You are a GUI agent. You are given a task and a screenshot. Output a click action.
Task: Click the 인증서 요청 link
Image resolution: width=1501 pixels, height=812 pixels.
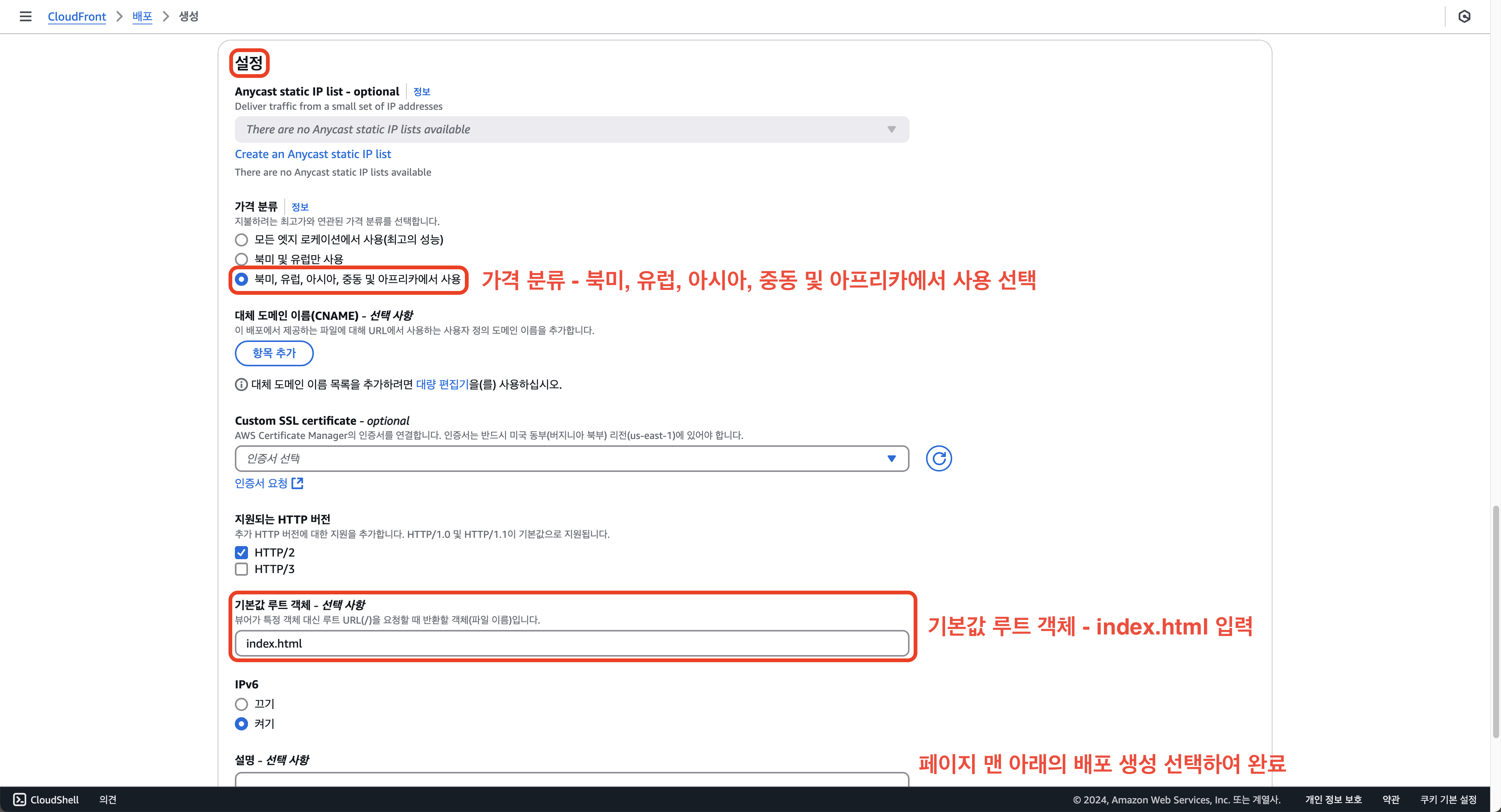click(261, 483)
